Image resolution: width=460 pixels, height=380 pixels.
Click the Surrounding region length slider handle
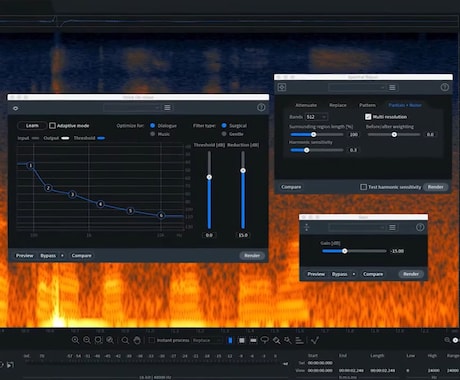pyautogui.click(x=313, y=134)
